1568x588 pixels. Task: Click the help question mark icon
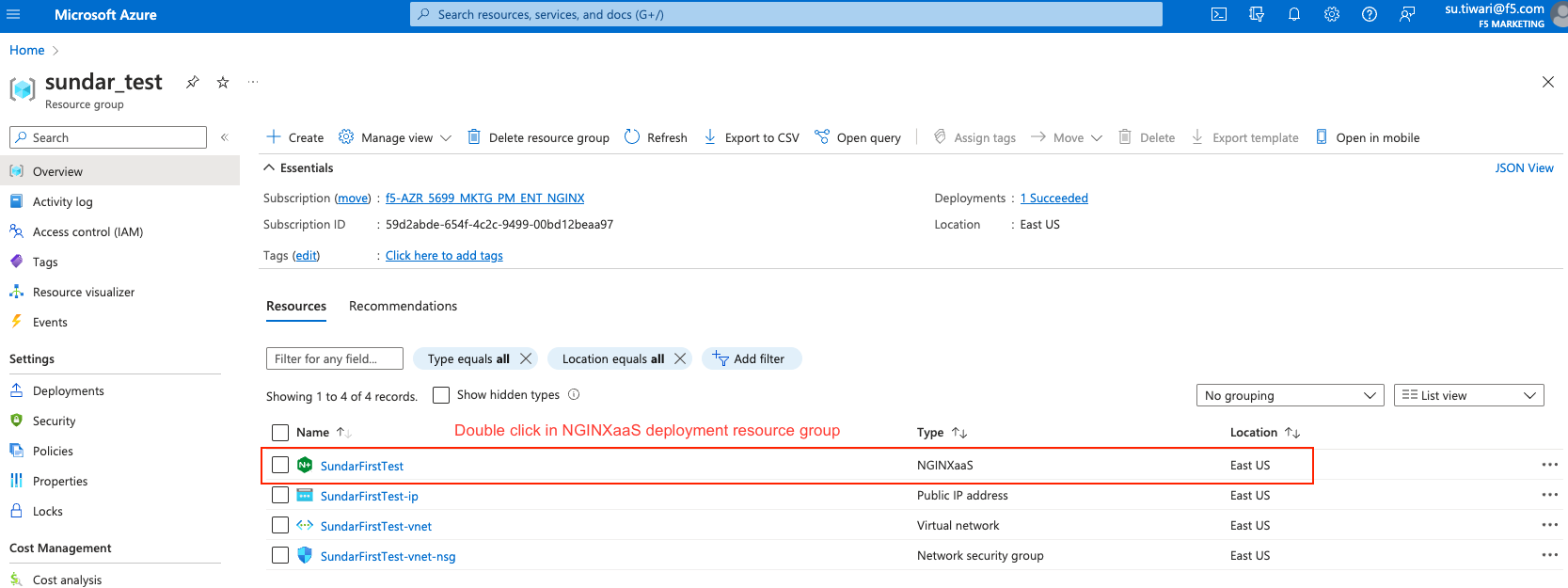[x=1370, y=14]
